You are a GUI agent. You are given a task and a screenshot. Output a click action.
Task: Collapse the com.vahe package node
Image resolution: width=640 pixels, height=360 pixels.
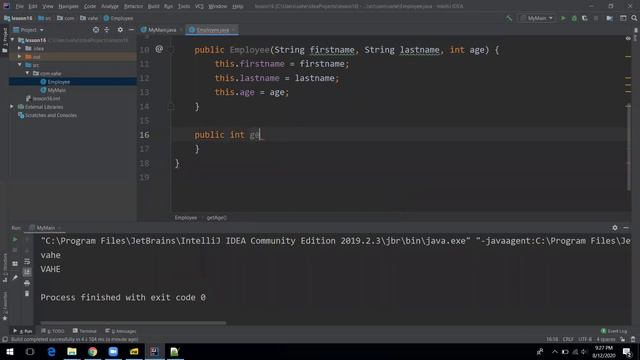(x=28, y=73)
